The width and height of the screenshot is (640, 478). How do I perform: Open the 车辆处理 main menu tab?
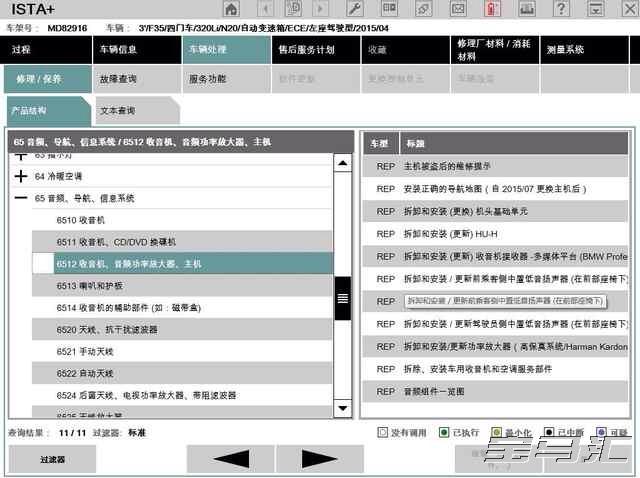click(x=227, y=50)
